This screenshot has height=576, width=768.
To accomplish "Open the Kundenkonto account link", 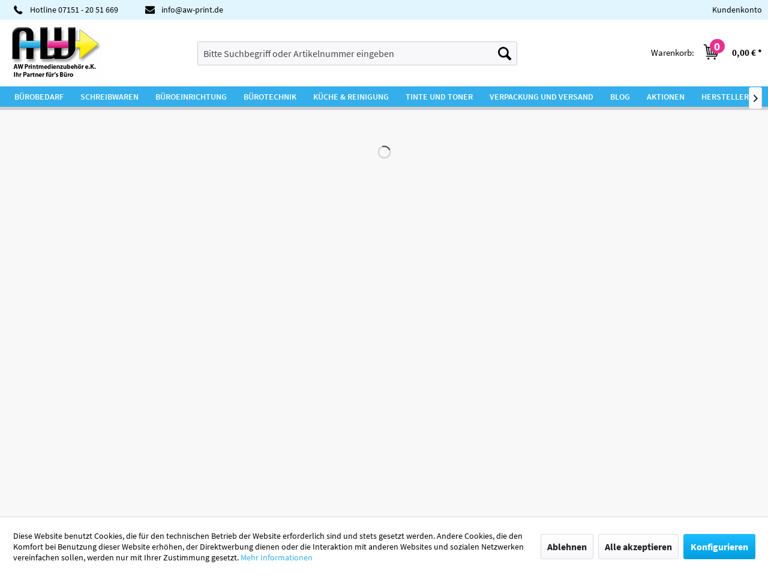I will click(736, 10).
